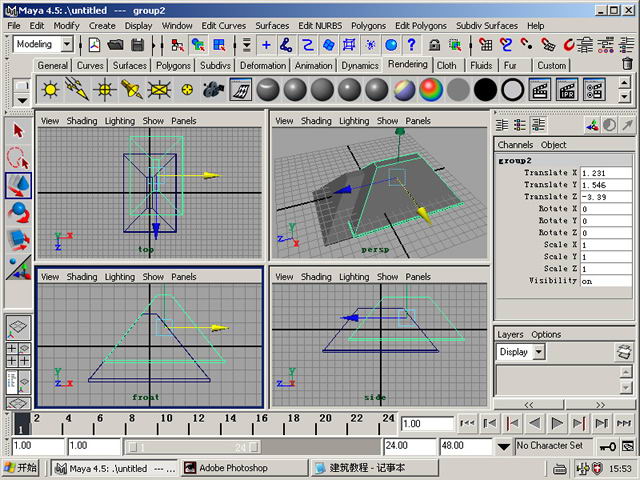
Task: Switch to Adobe Photoshop in taskbar
Action: pos(244,468)
